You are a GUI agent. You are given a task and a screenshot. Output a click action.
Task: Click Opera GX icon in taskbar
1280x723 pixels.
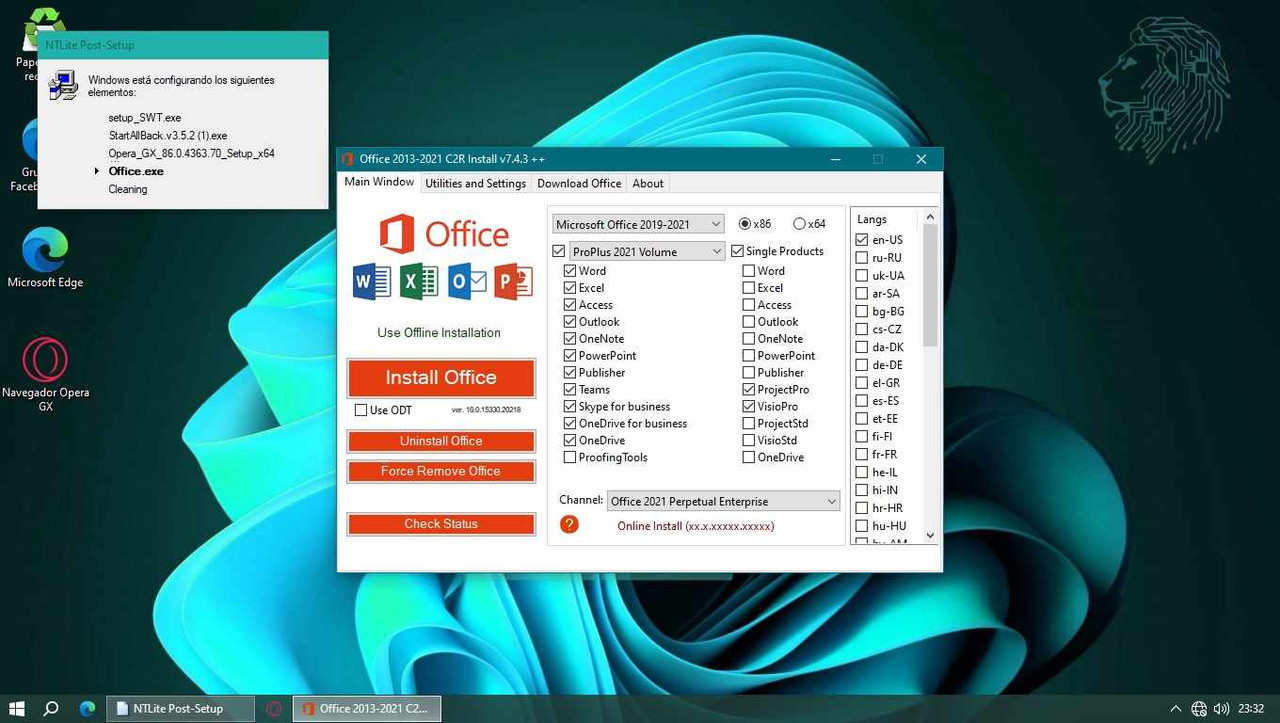274,708
